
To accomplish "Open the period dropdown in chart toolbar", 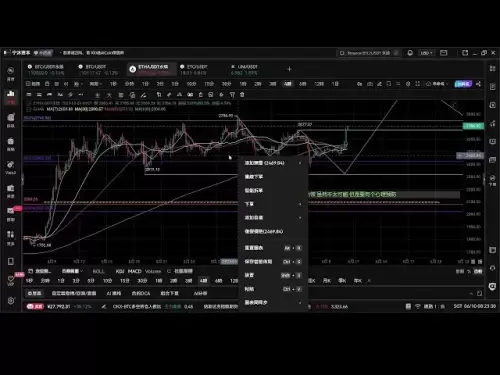I will (x=95, y=84).
